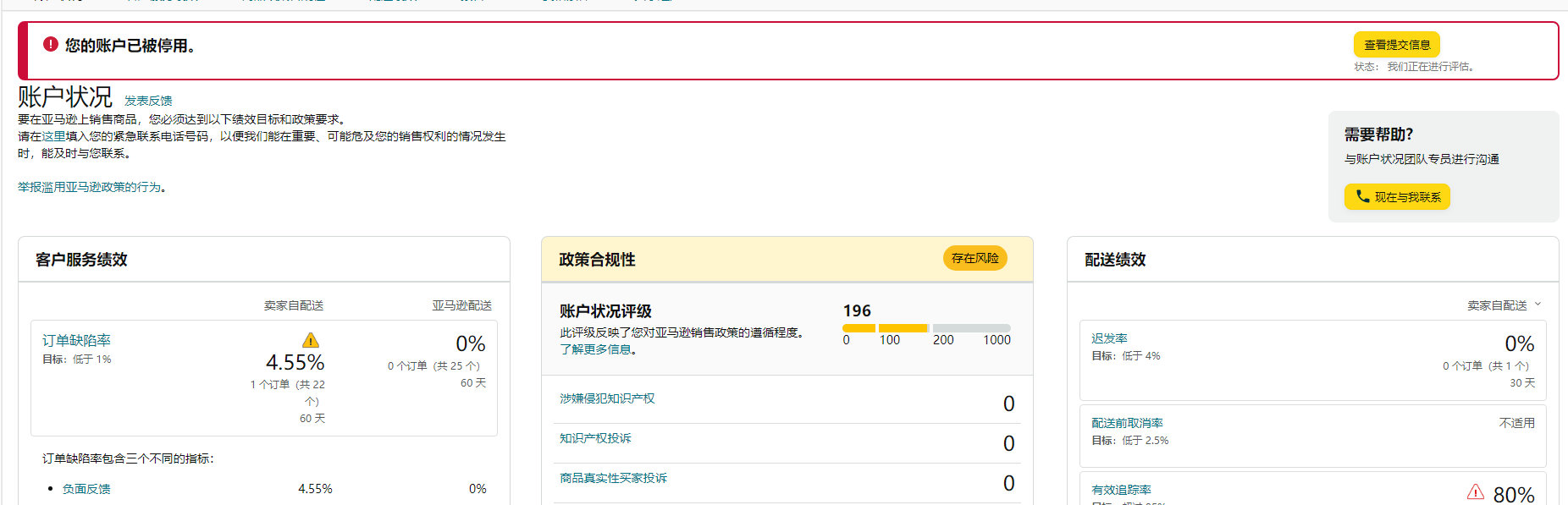
Task: Click the 0% value for 迟发率
Action: 1519,343
